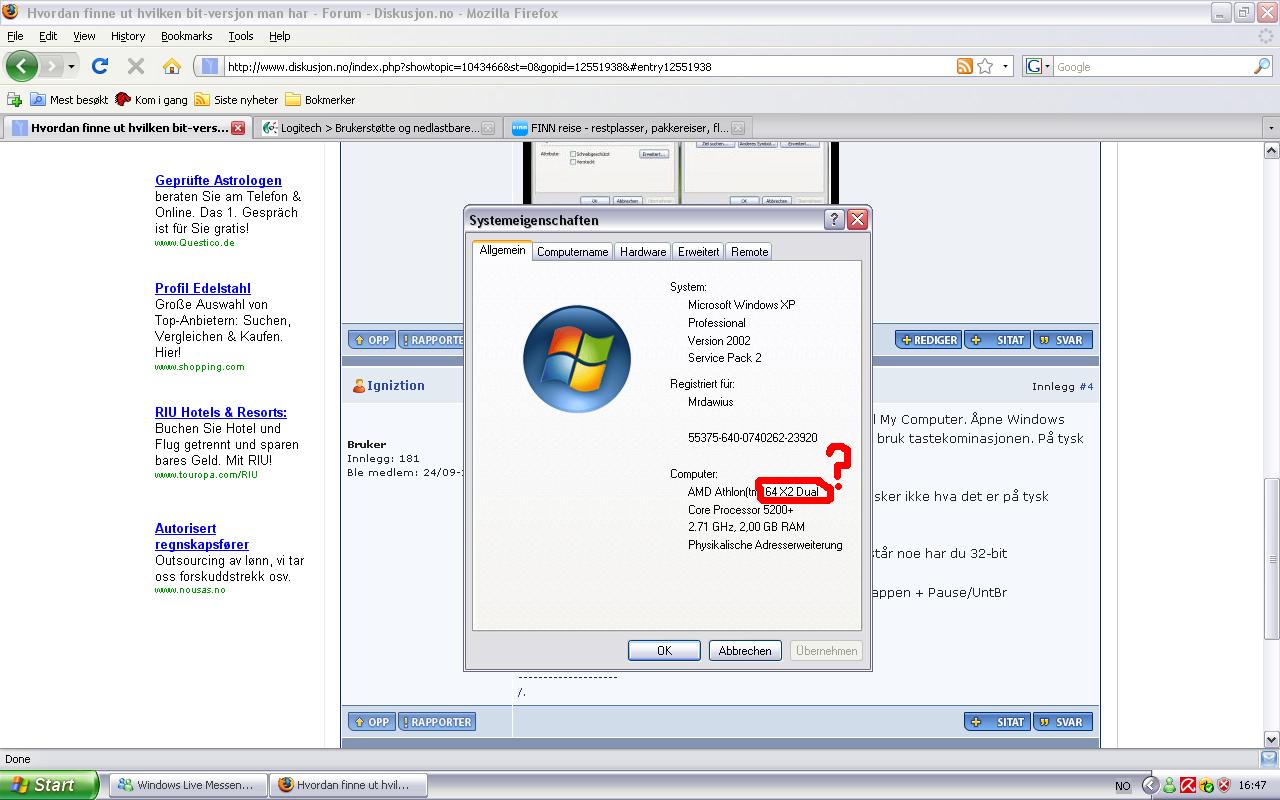Open the History menu
Image resolution: width=1280 pixels, height=800 pixels.
tap(128, 36)
